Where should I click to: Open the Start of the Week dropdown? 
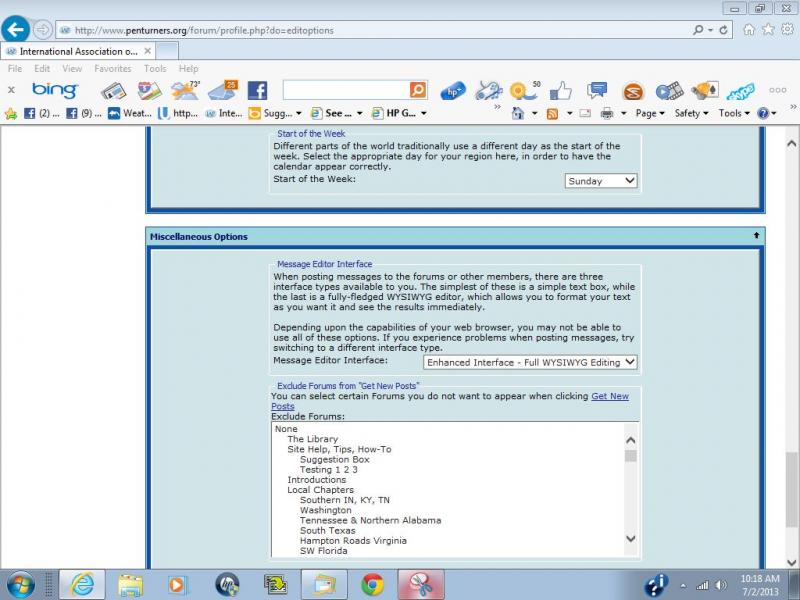pos(601,181)
